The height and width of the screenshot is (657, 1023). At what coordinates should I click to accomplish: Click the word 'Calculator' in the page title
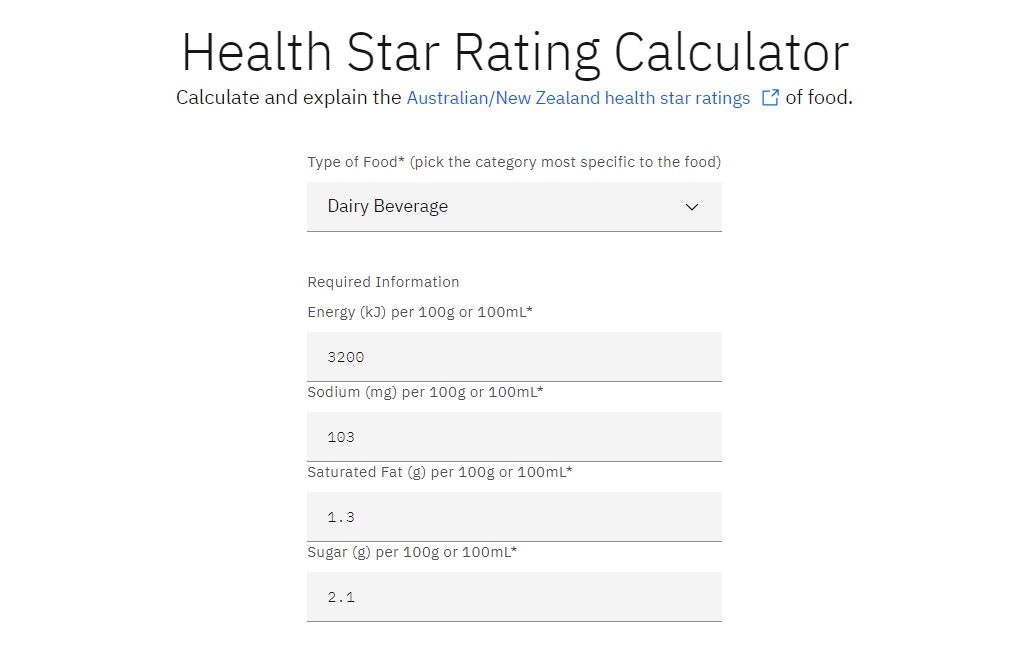(731, 52)
